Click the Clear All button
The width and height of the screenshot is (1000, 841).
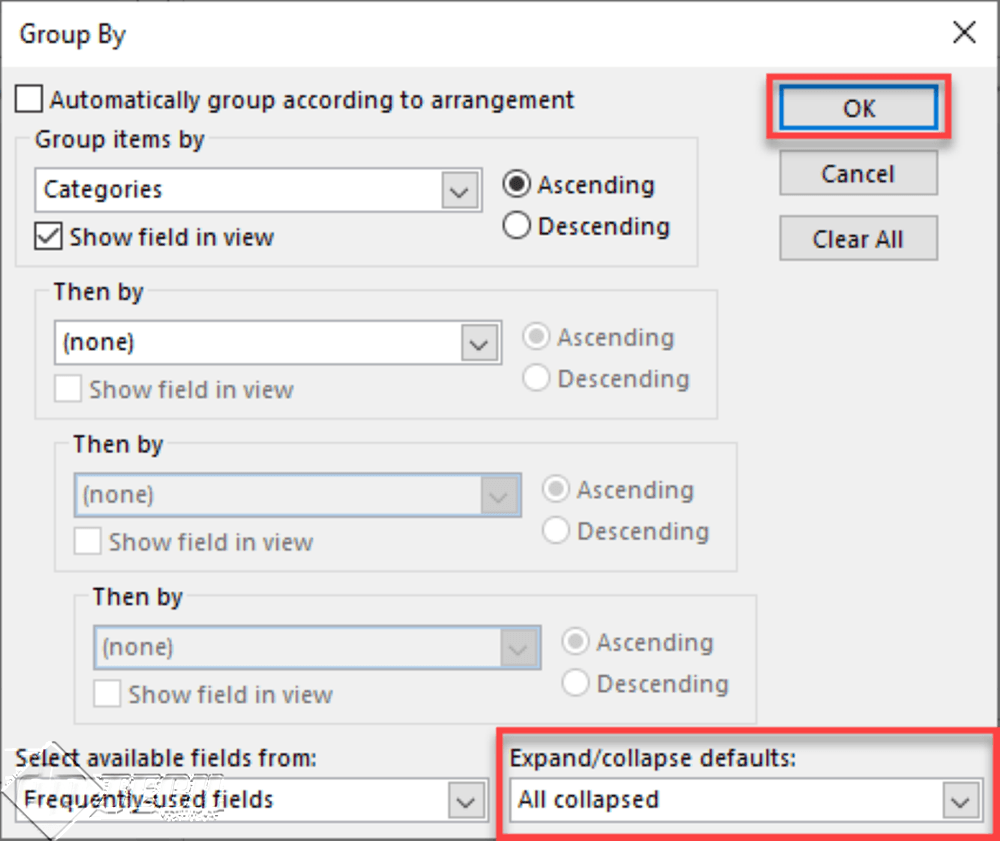(x=858, y=239)
